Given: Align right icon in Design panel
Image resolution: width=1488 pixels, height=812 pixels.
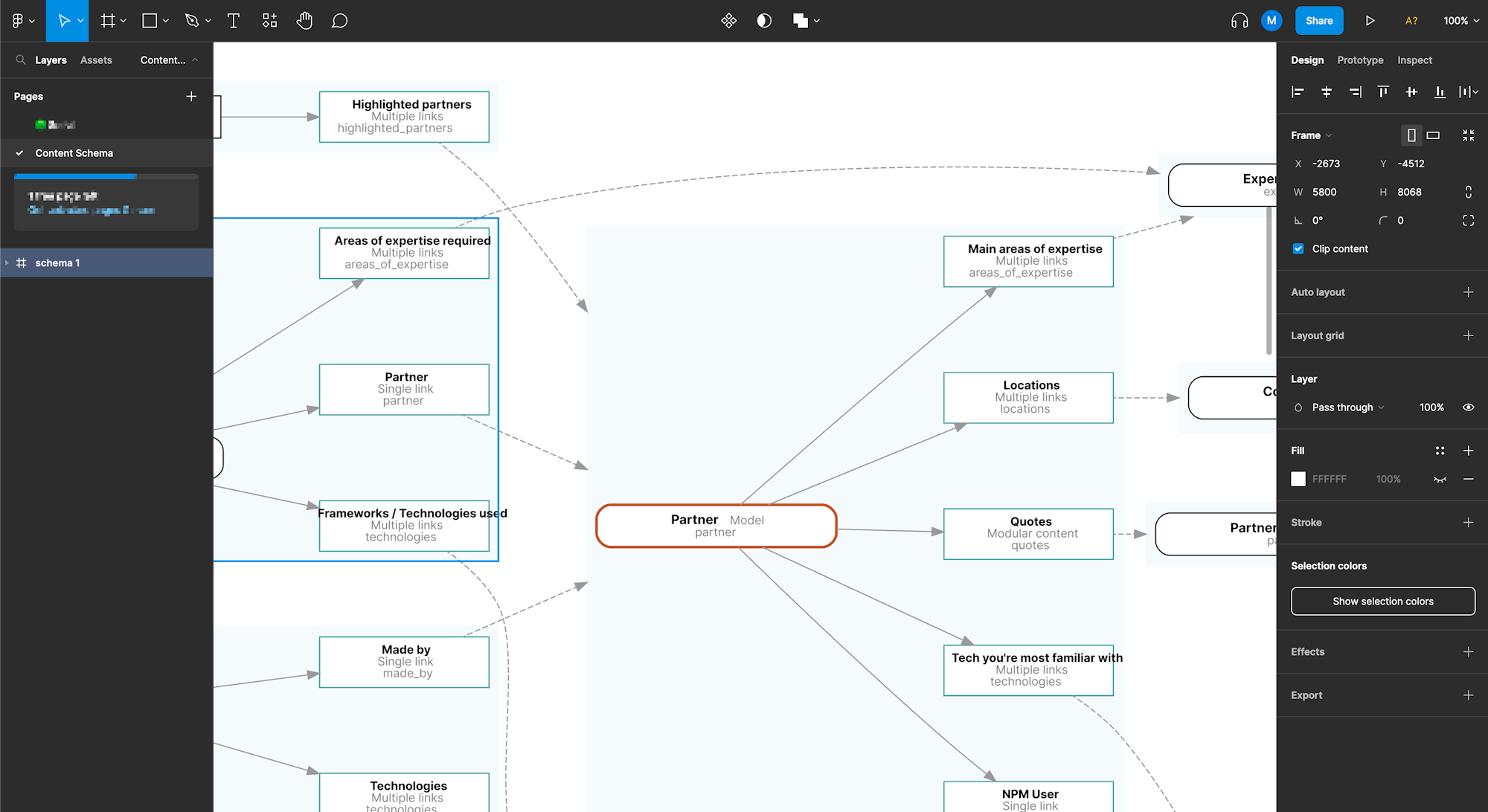Looking at the screenshot, I should pyautogui.click(x=1355, y=92).
